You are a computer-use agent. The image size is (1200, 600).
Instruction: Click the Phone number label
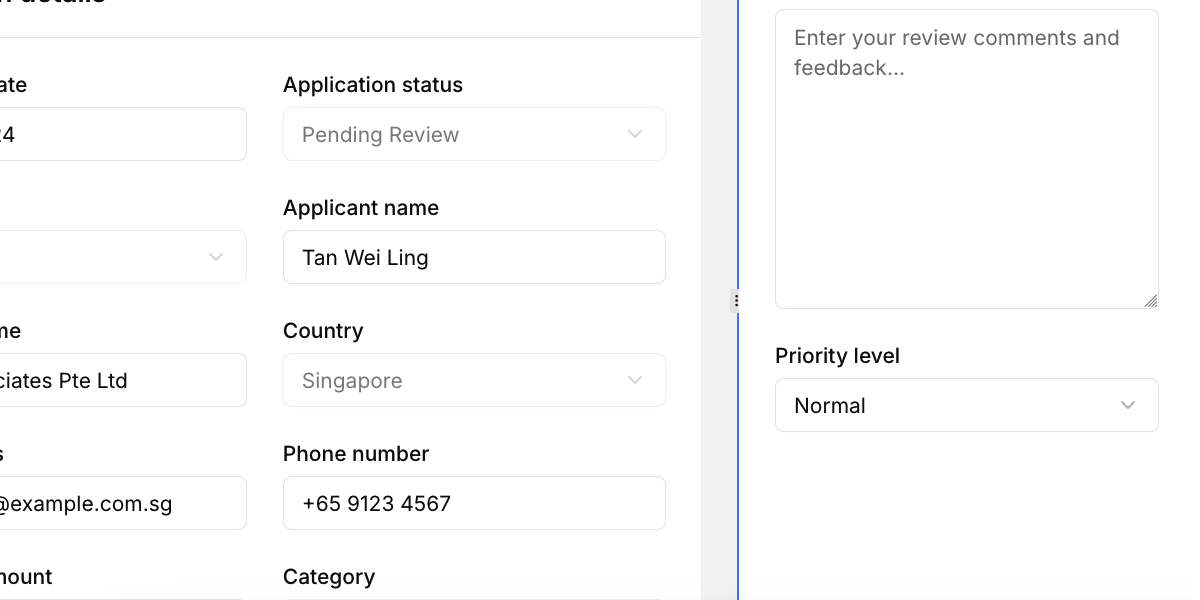point(356,454)
